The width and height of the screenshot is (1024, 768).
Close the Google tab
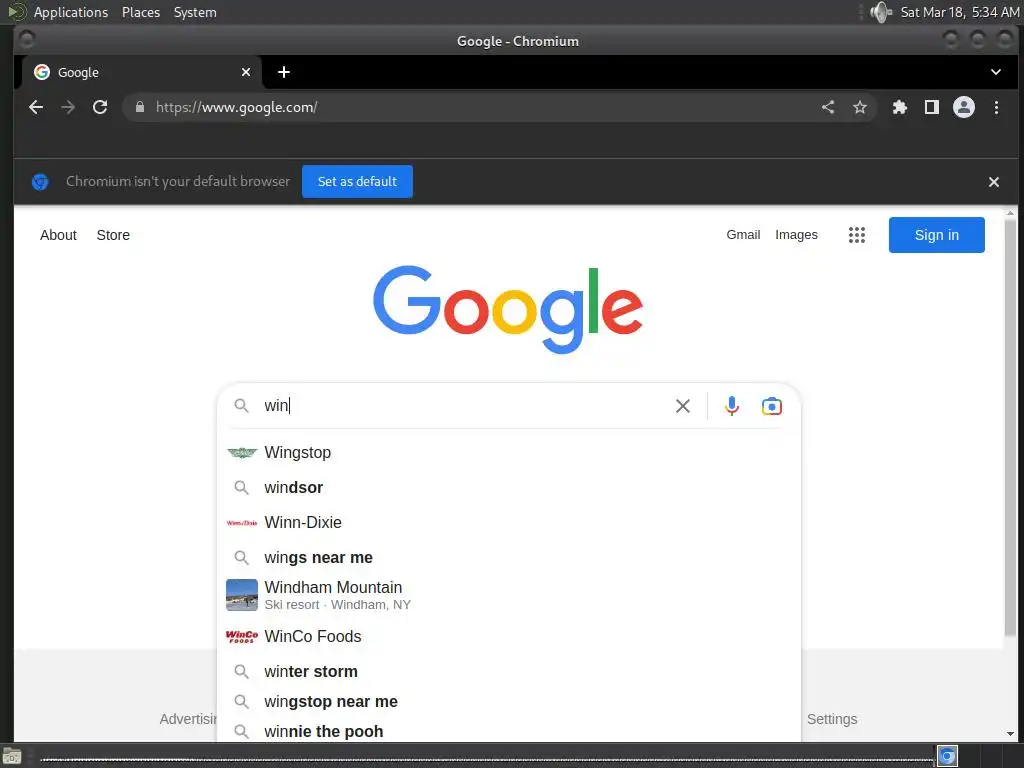point(246,72)
